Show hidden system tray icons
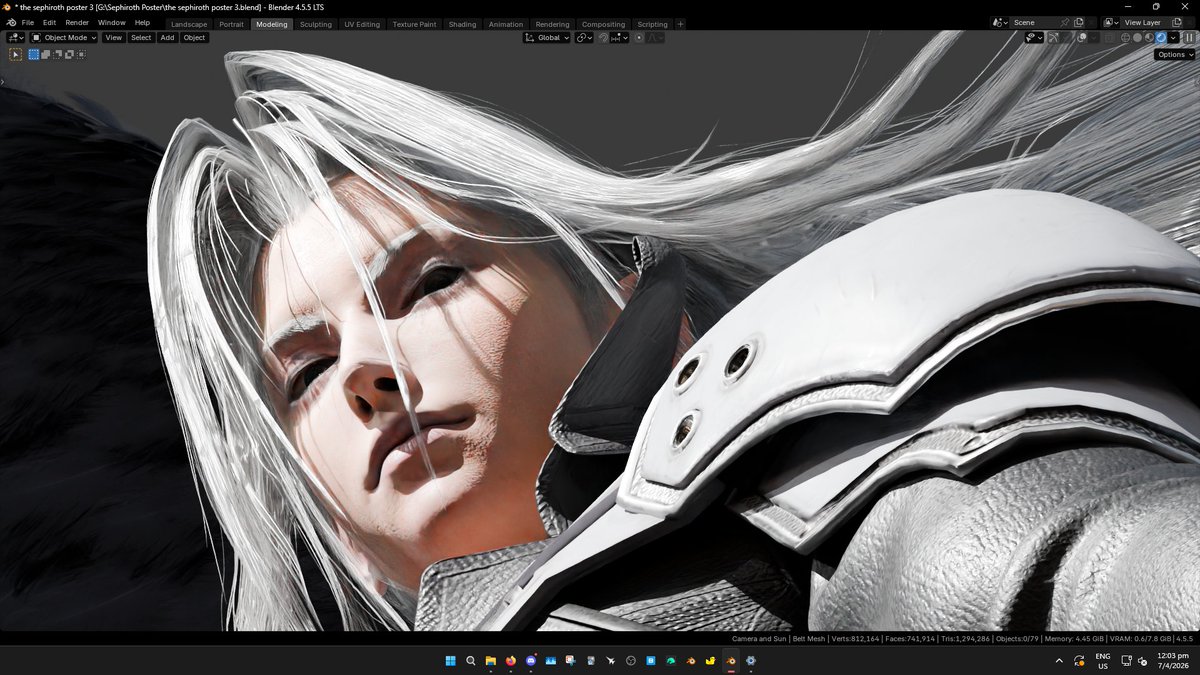 coord(1059,661)
